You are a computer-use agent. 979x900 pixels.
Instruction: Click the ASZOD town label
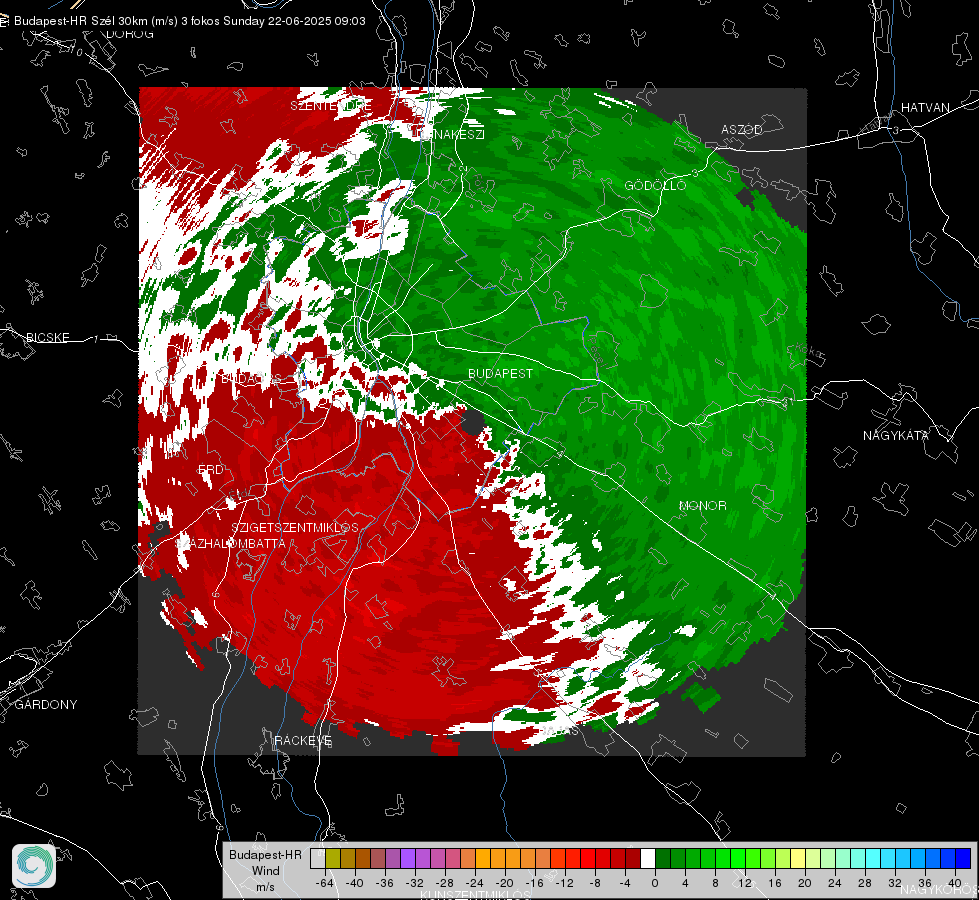click(x=742, y=129)
